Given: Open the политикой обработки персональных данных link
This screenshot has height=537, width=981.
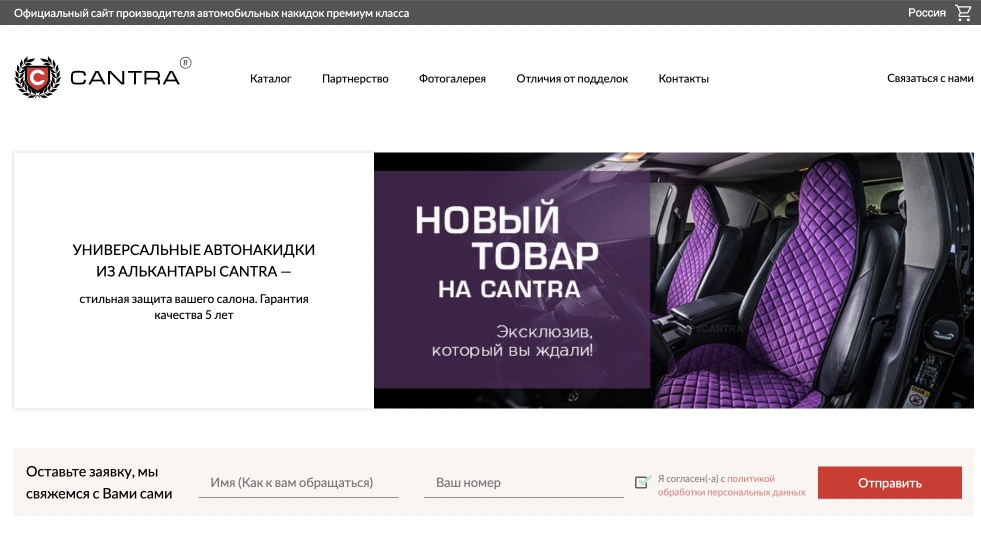Looking at the screenshot, I should coord(731,486).
